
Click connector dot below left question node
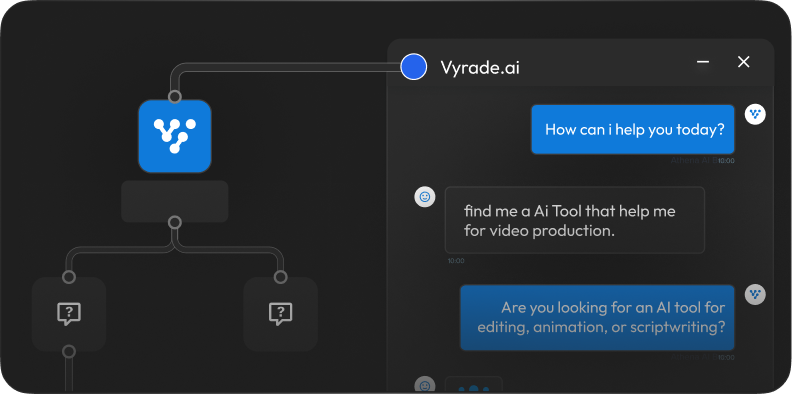point(69,352)
